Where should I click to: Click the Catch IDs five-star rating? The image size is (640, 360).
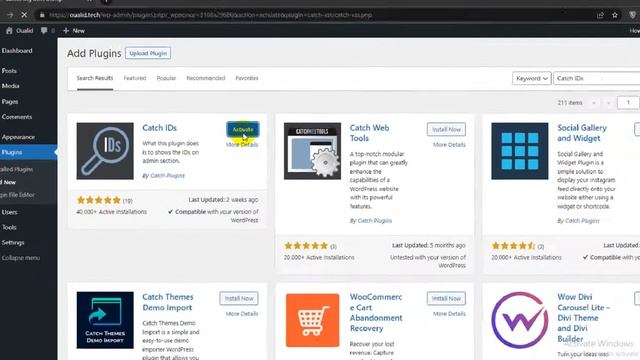99,200
